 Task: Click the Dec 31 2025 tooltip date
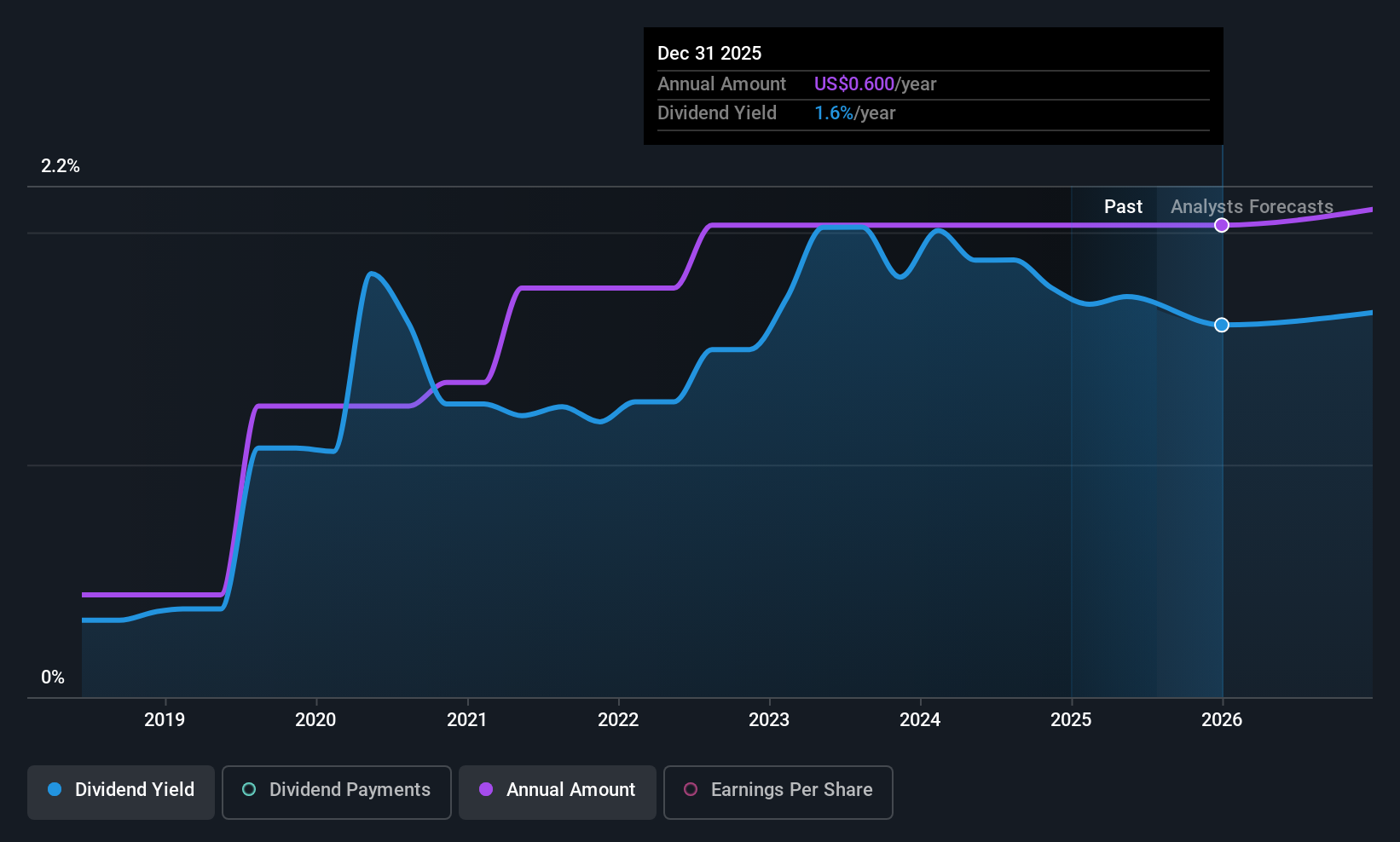pyautogui.click(x=709, y=54)
